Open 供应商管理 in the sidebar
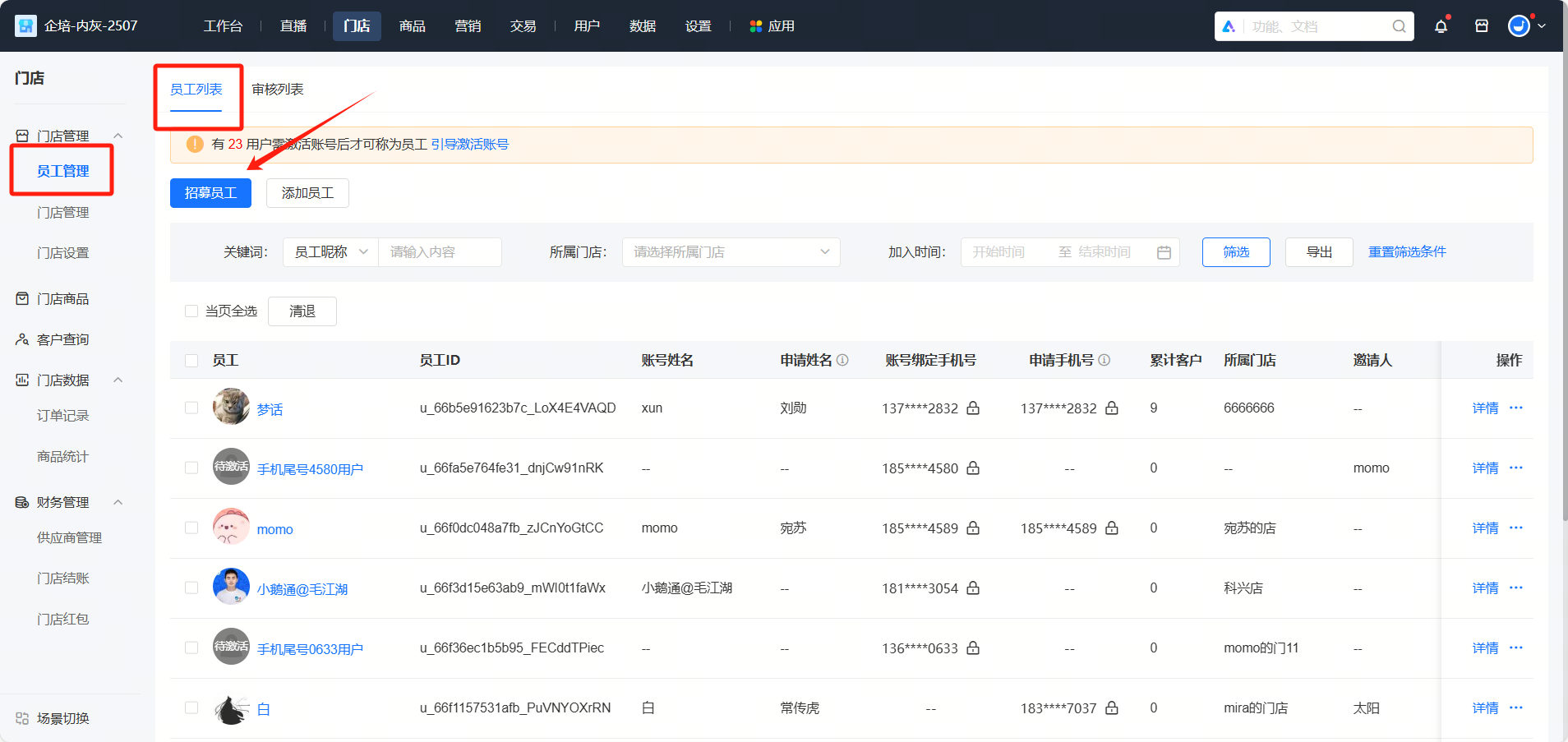Image resolution: width=1568 pixels, height=742 pixels. 70,537
